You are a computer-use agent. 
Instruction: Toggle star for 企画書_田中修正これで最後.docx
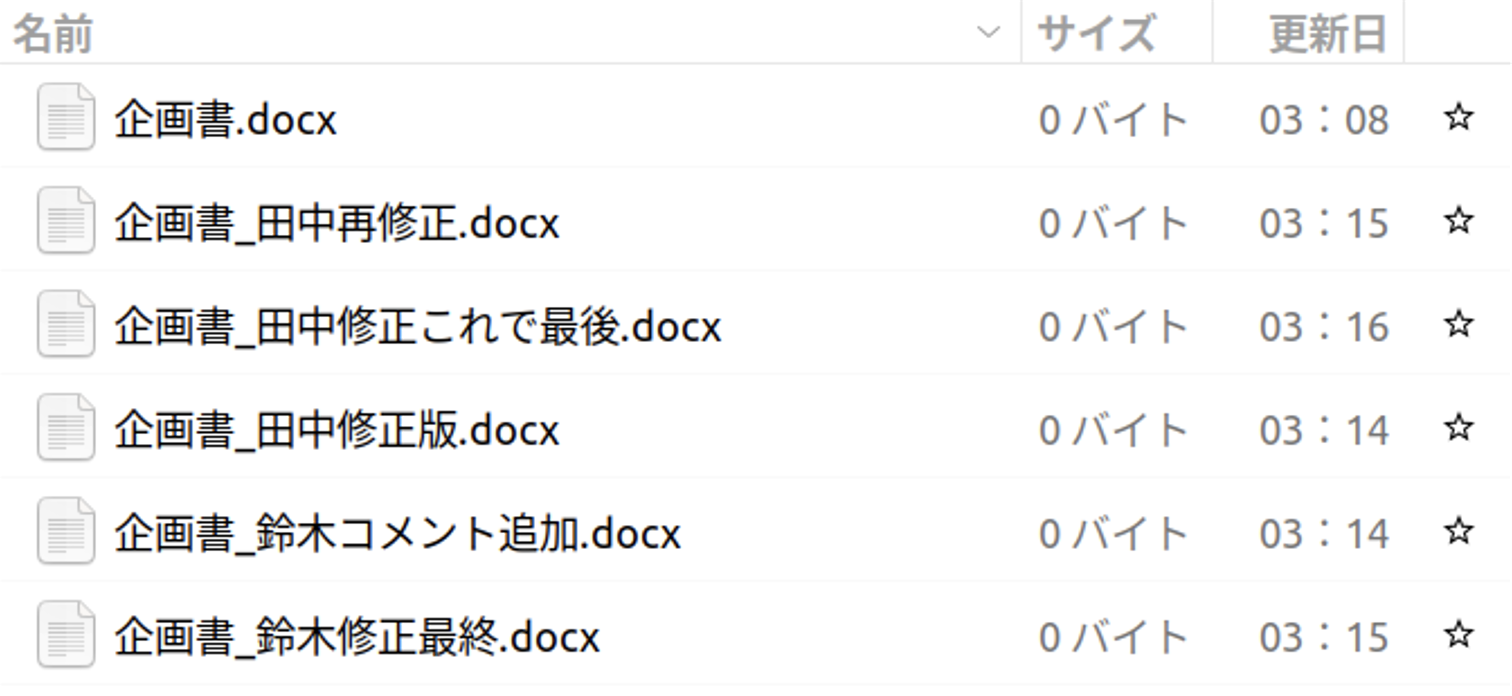click(x=1459, y=325)
